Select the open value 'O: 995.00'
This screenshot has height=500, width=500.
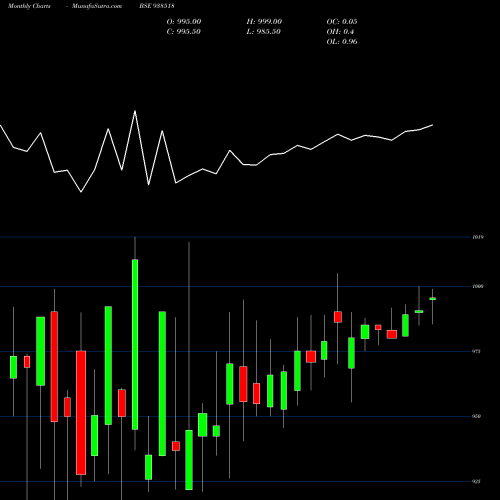click(x=184, y=22)
